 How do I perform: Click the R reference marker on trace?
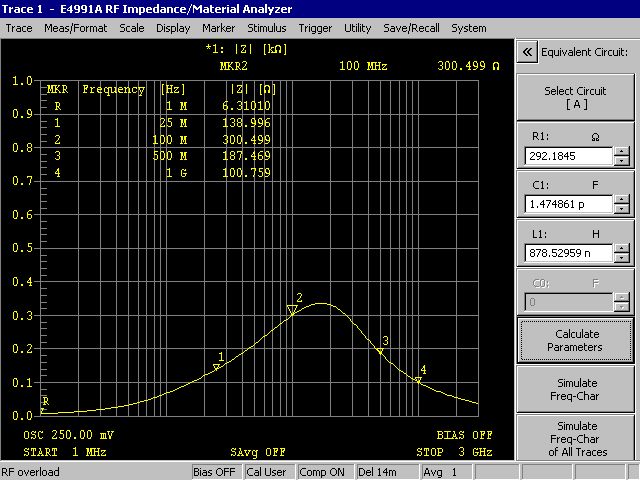pyautogui.click(x=44, y=408)
